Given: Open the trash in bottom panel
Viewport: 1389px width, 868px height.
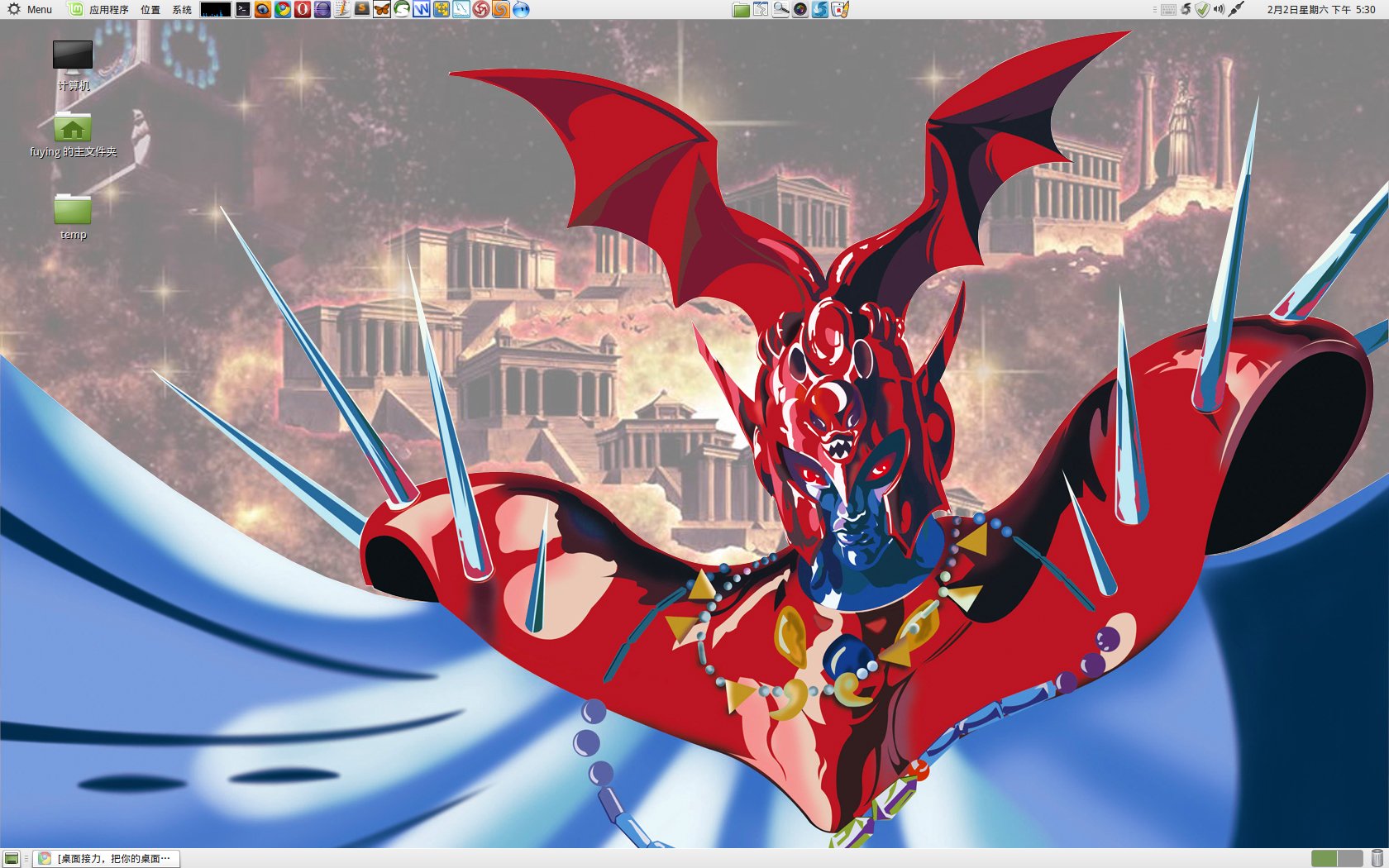Looking at the screenshot, I should click(x=1377, y=859).
